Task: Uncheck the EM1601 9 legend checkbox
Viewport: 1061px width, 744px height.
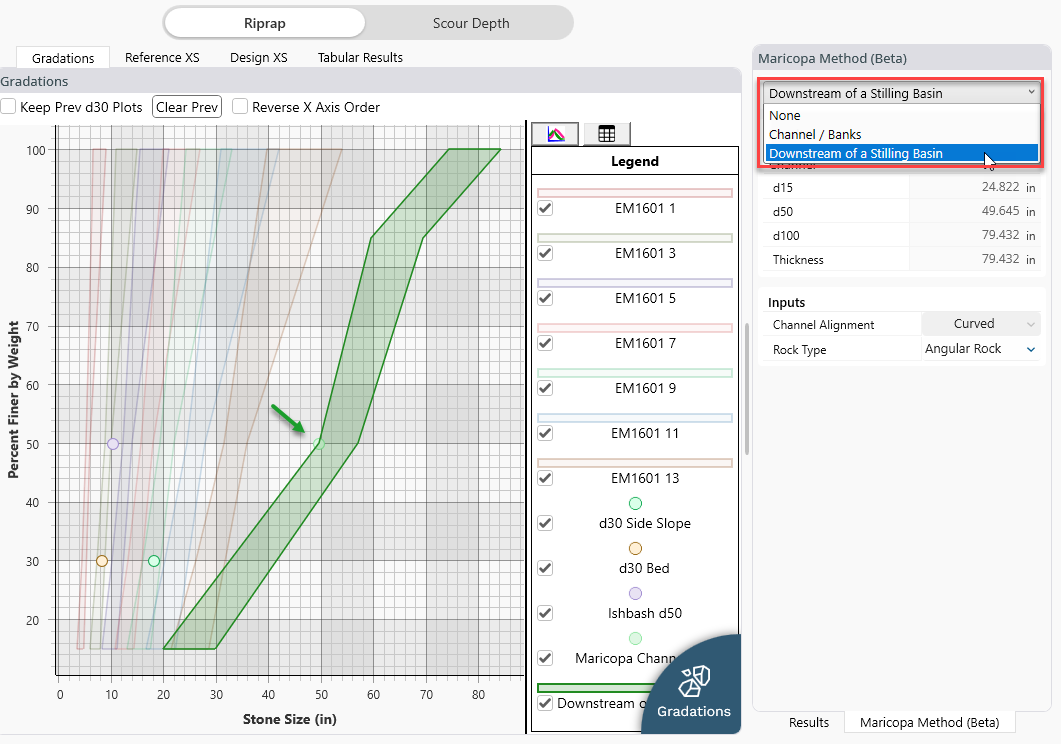Action: (545, 388)
